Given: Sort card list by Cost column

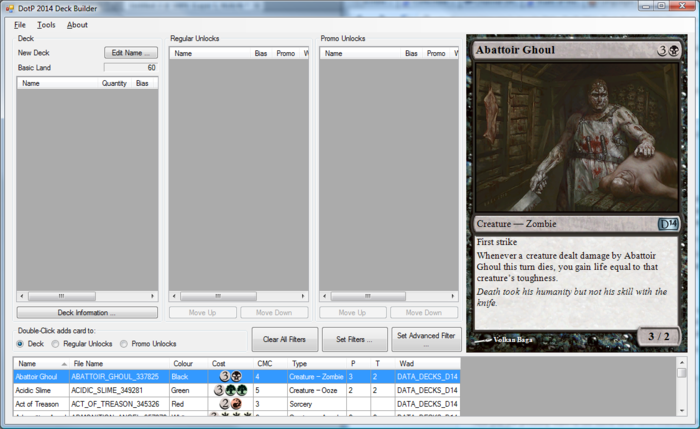Looking at the screenshot, I should [x=230, y=363].
